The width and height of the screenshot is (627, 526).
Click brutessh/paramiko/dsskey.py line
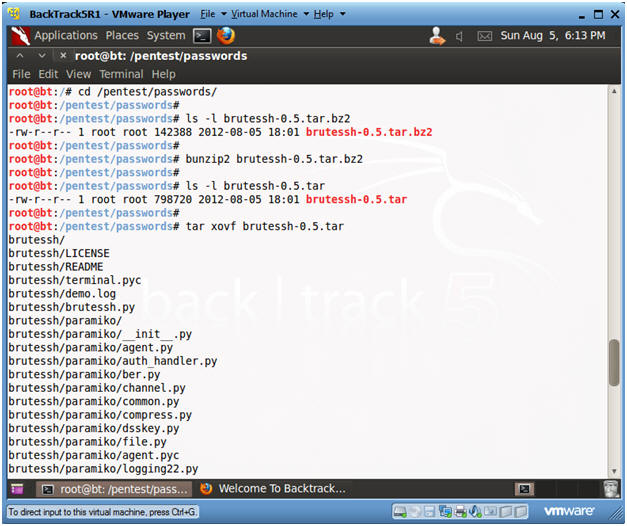94,428
